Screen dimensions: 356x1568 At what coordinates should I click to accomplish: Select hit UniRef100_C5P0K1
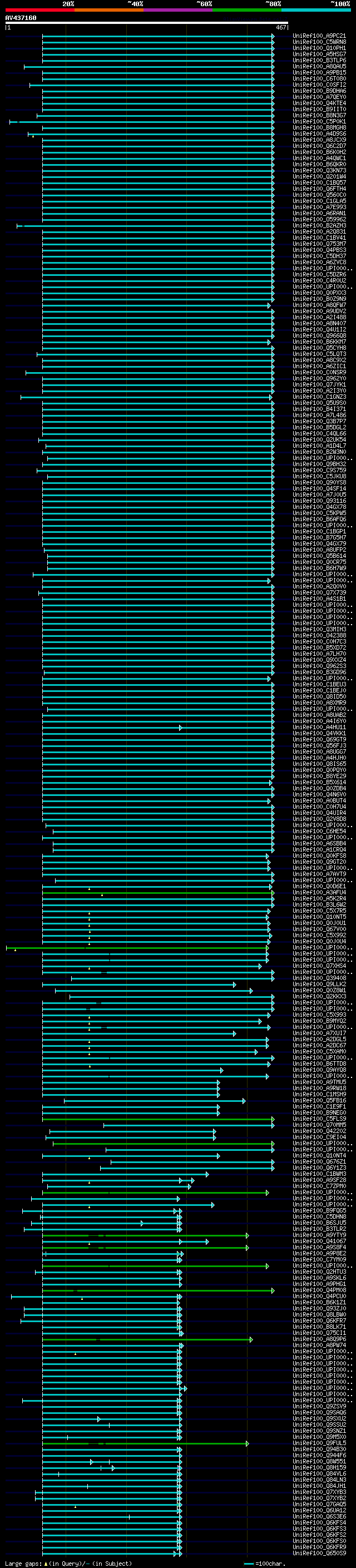click(x=319, y=122)
